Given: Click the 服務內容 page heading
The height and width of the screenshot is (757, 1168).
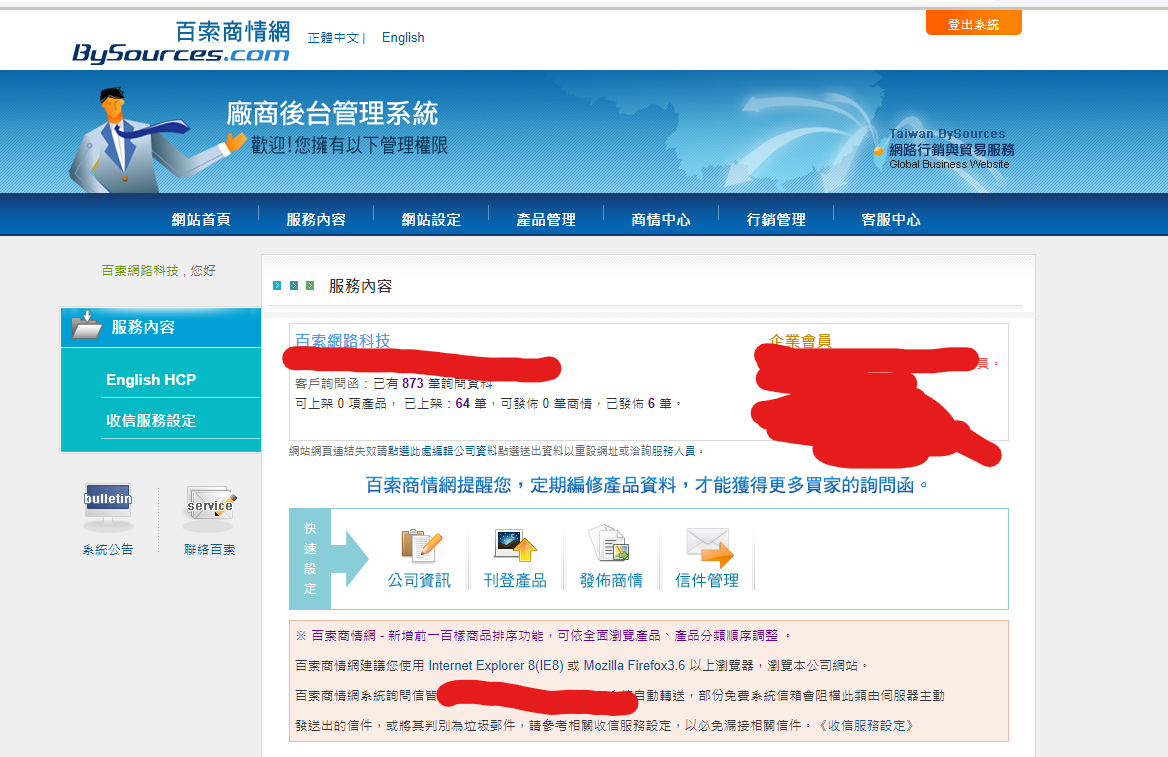Looking at the screenshot, I should coord(361,286).
